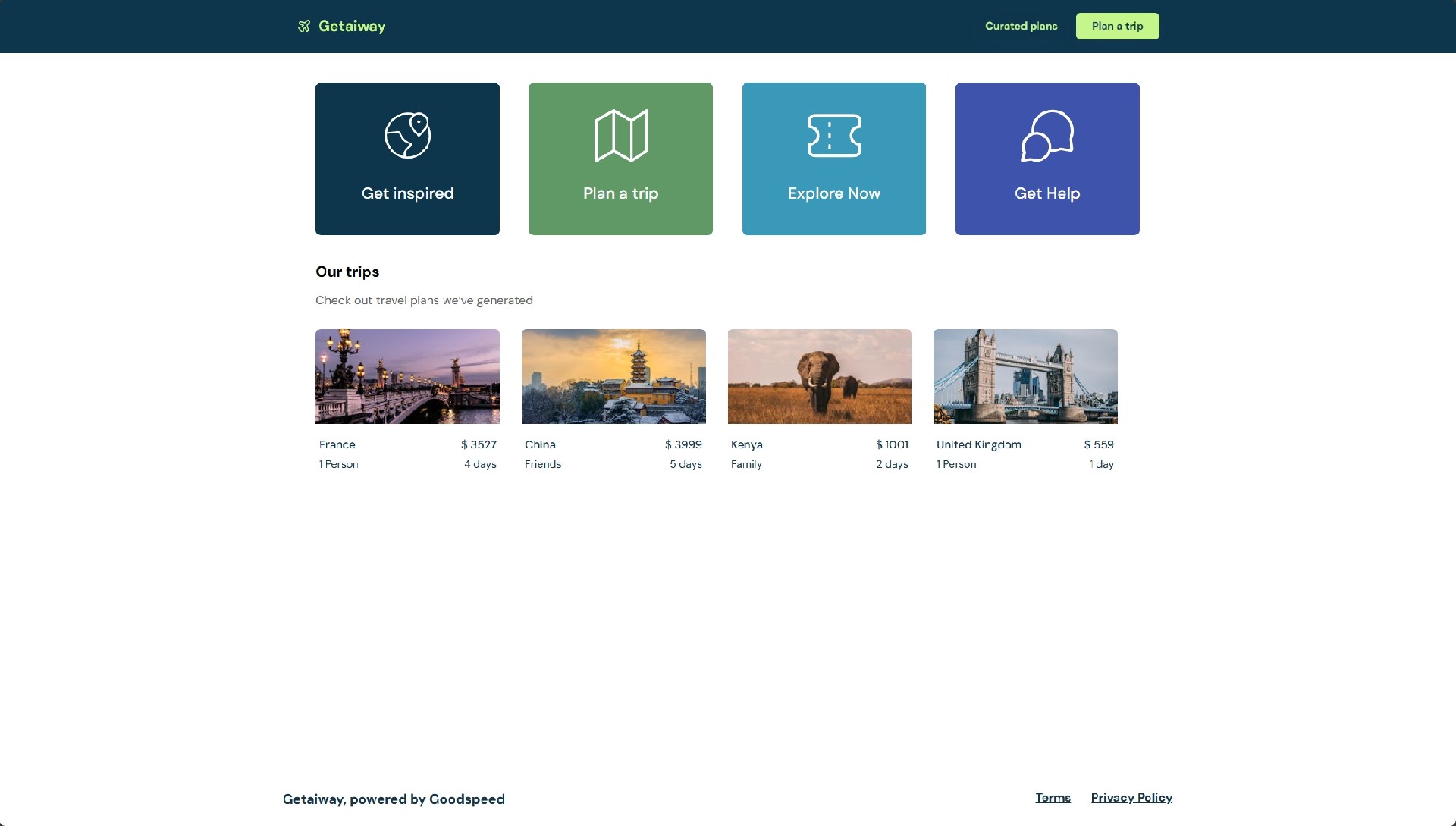The height and width of the screenshot is (826, 1456).
Task: Open the China pagoda trip photo
Action: [x=613, y=376]
